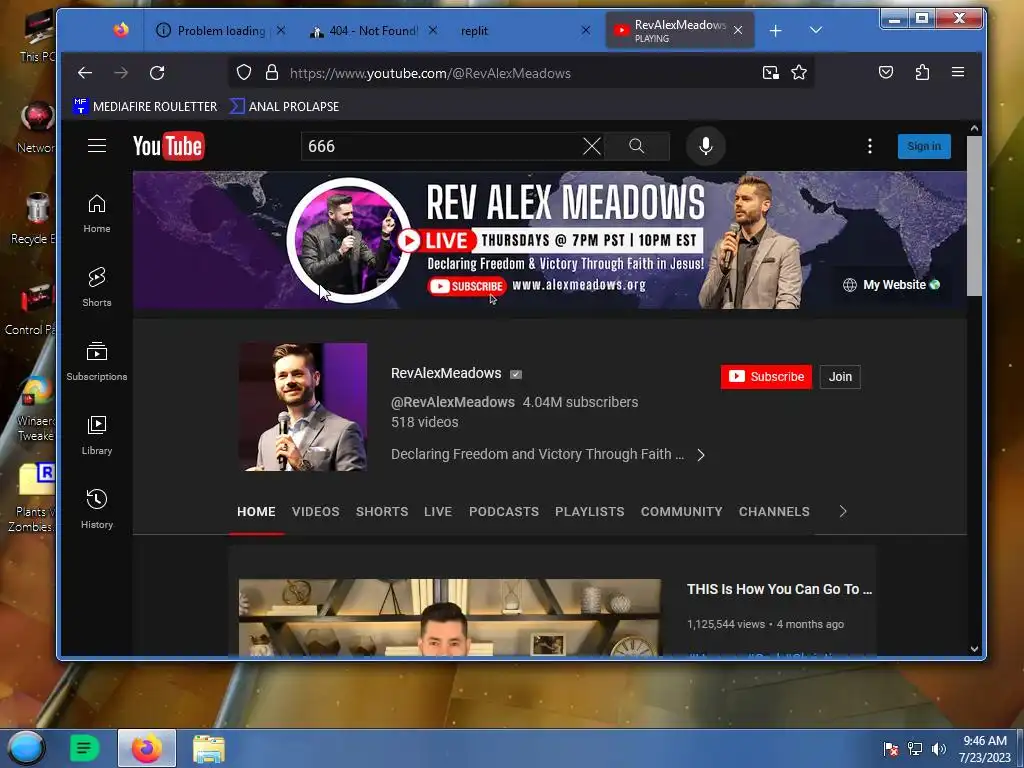1024x768 pixels.
Task: Play the featured video thumbnail
Action: 449,617
